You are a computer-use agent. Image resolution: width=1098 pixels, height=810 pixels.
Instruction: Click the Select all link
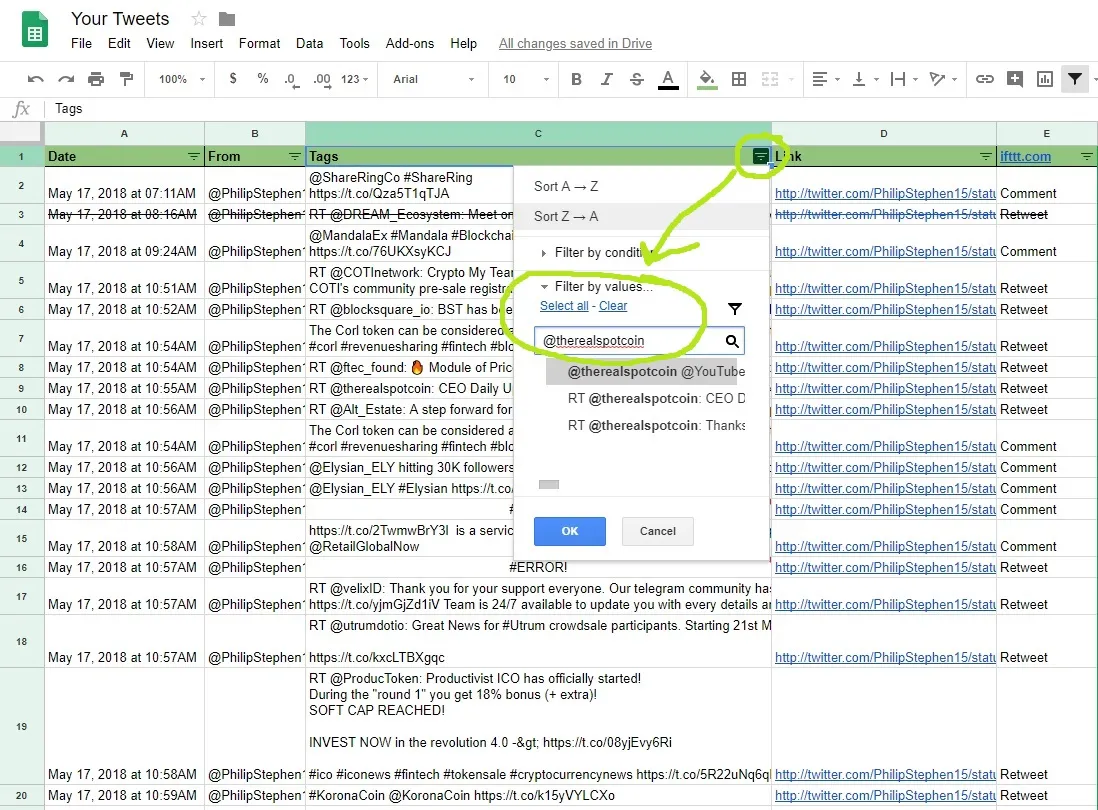coord(564,306)
